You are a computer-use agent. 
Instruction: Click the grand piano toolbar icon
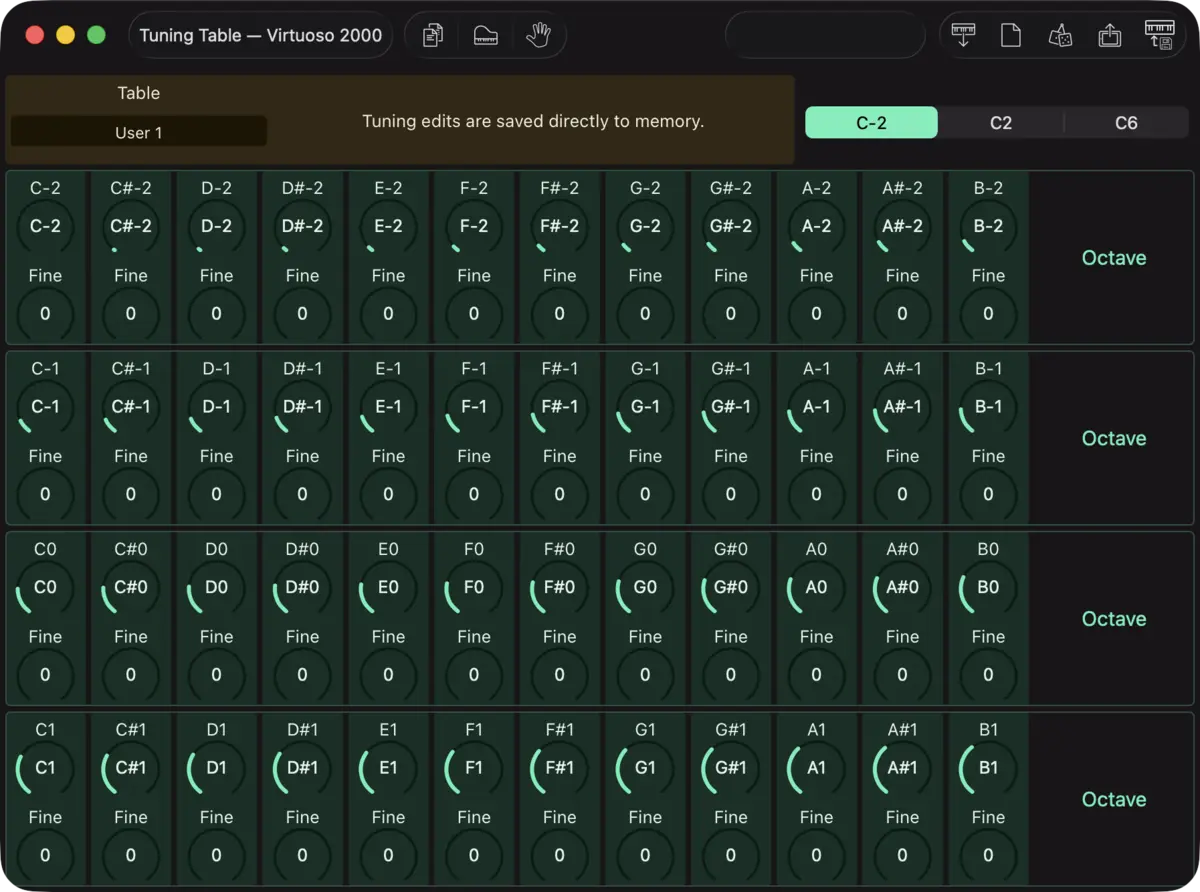(486, 36)
